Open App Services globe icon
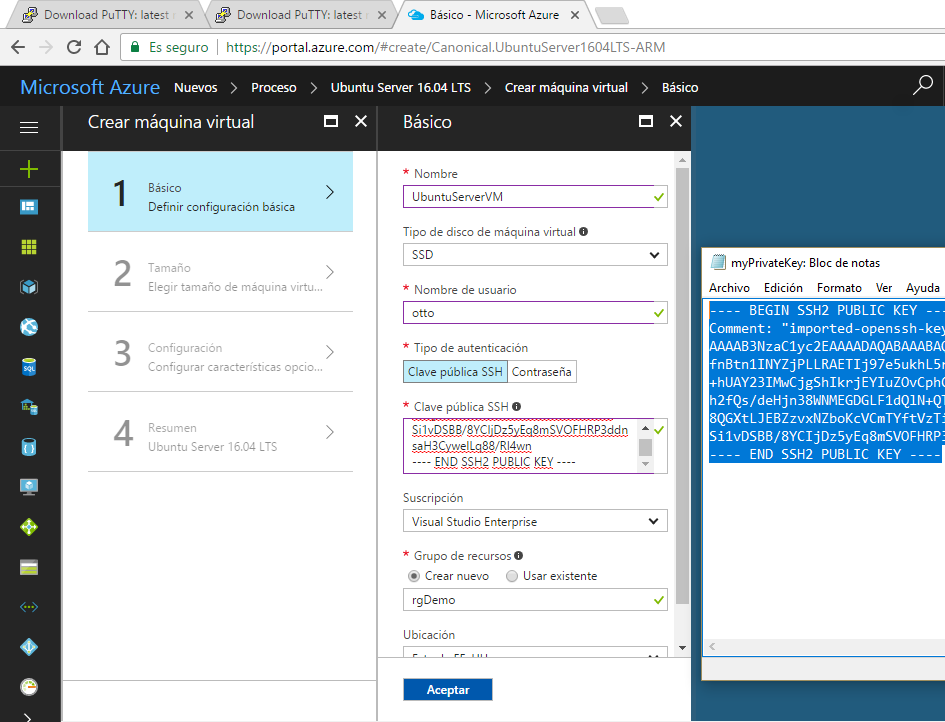Viewport: 945px width, 722px height. click(x=29, y=327)
